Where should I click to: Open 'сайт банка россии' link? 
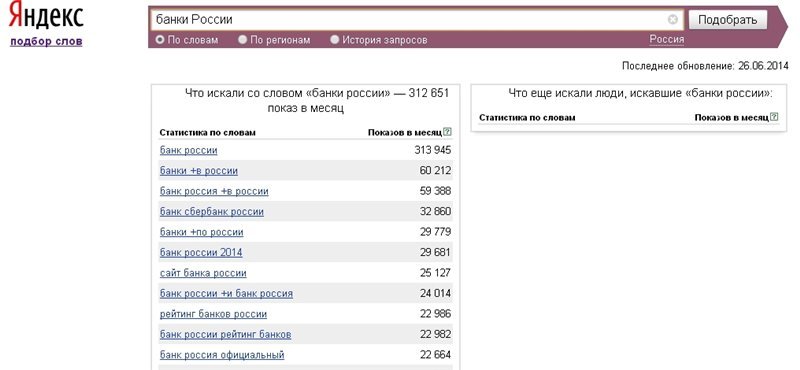pyautogui.click(x=203, y=273)
